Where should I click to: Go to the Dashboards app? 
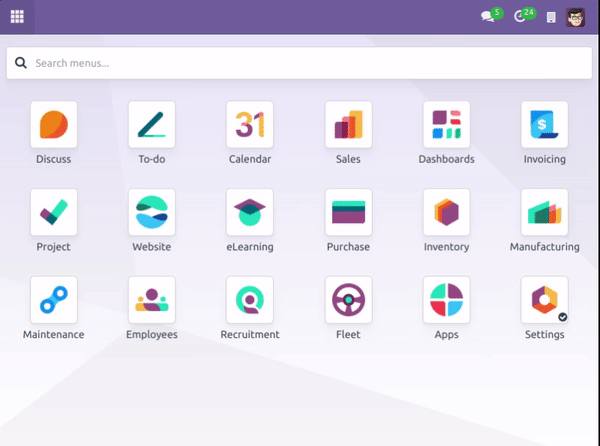click(x=446, y=125)
